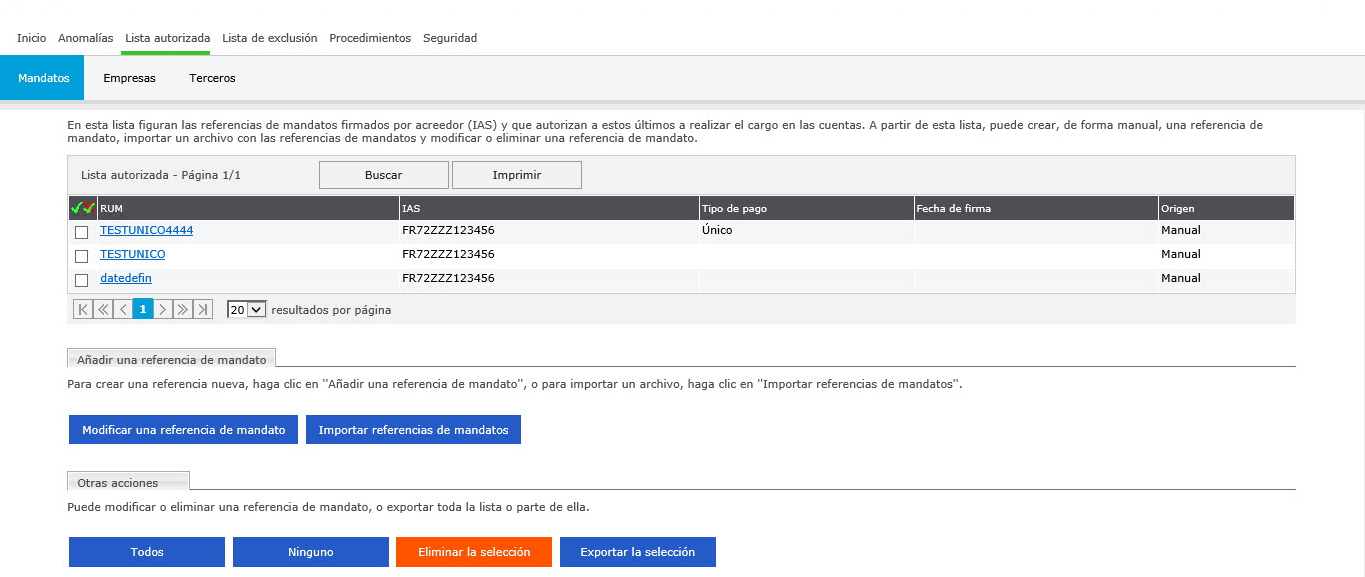Go to the previous page arrow

point(123,310)
